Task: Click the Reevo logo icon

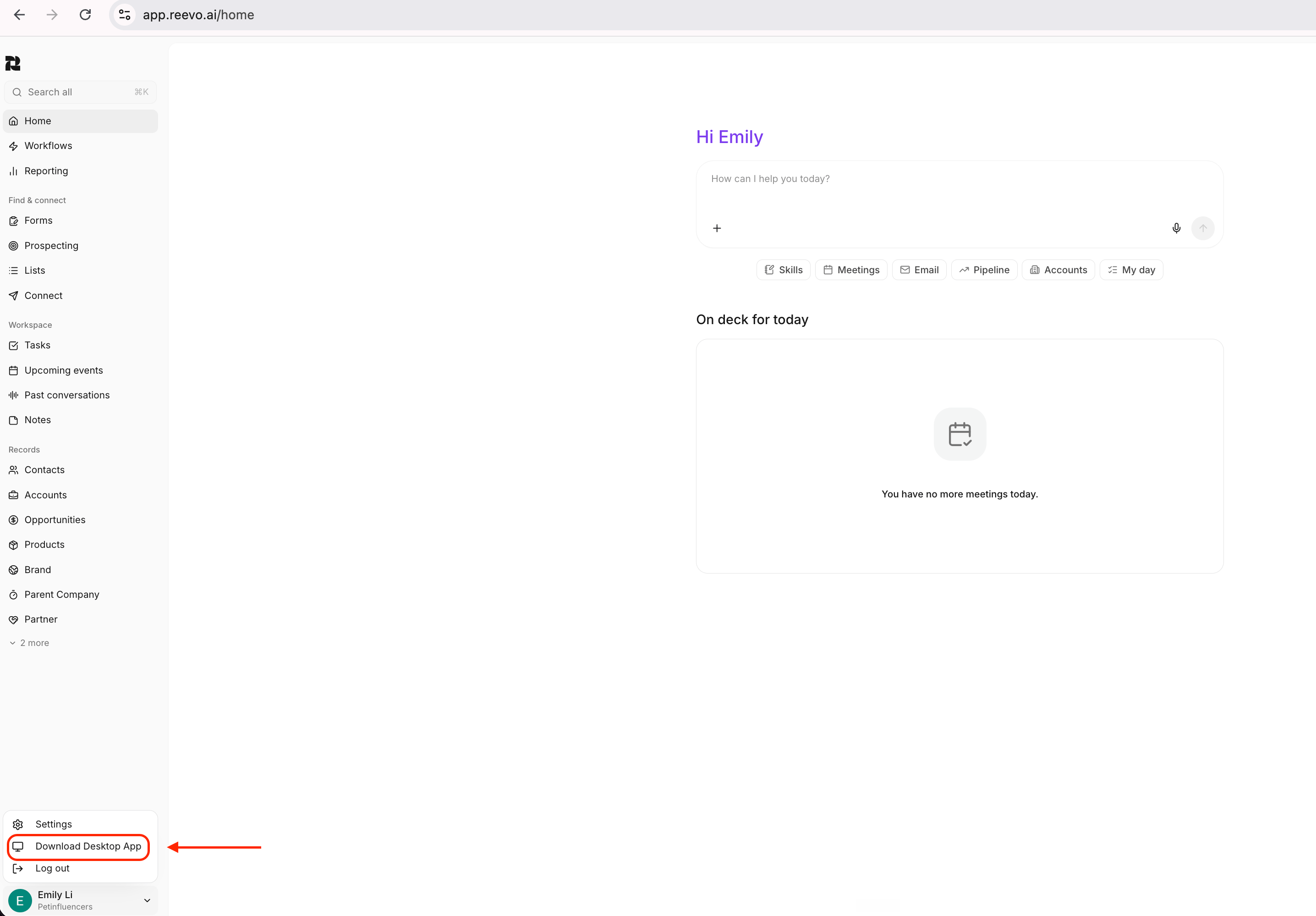Action: tap(13, 63)
